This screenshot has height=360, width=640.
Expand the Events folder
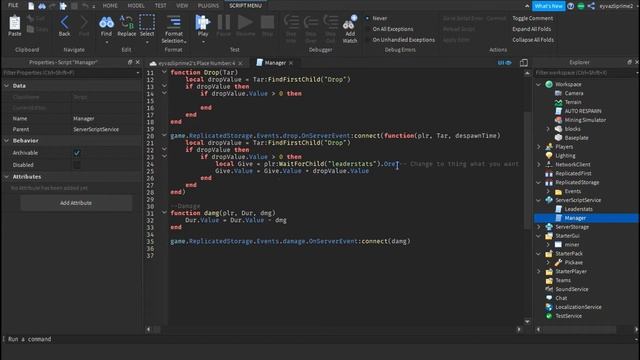click(548, 191)
